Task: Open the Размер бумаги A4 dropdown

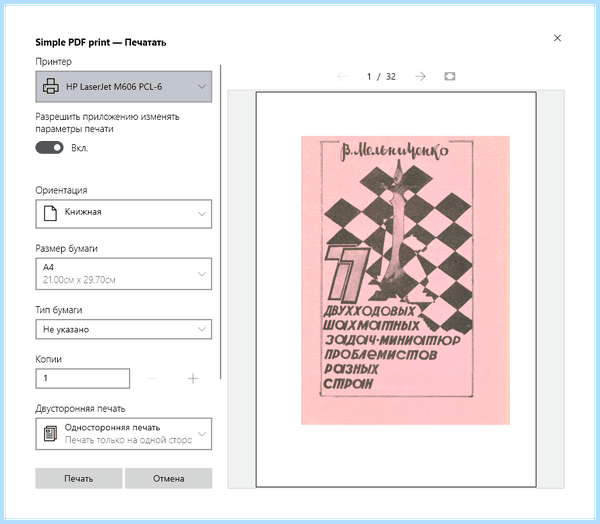Action: [x=124, y=274]
